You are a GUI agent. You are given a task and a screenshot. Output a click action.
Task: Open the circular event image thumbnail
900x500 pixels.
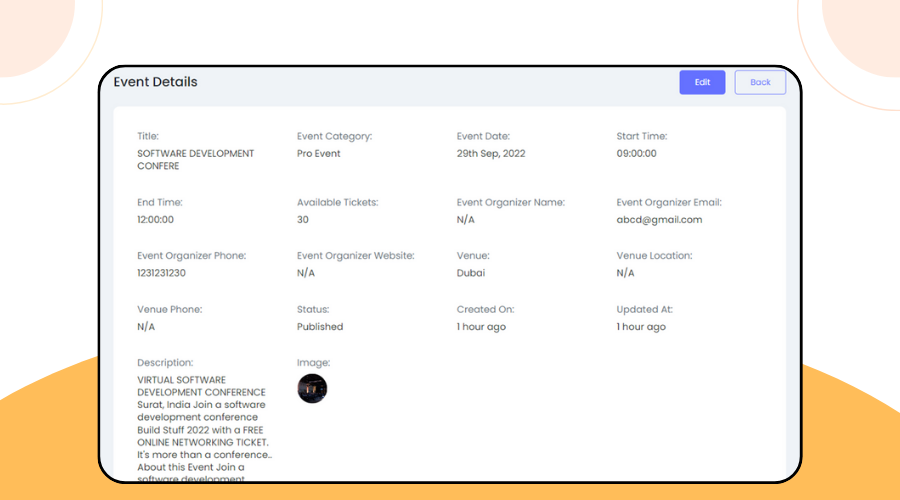312,389
